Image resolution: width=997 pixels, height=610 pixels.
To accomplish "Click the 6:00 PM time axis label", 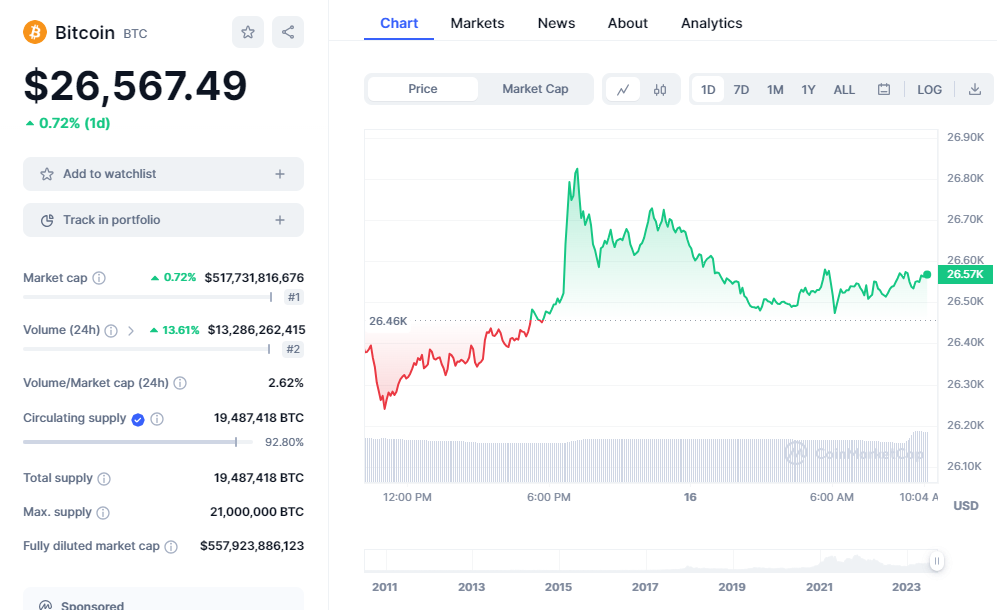I will [549, 497].
